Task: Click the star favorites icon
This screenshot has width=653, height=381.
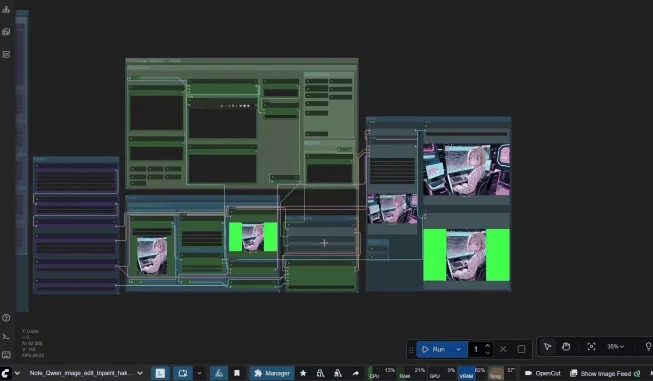Action: [303, 373]
